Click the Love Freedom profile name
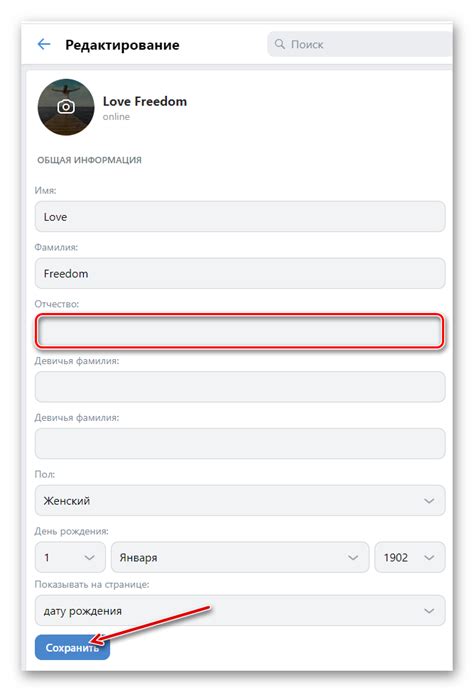Screen dimensions: 474x692 (145, 102)
